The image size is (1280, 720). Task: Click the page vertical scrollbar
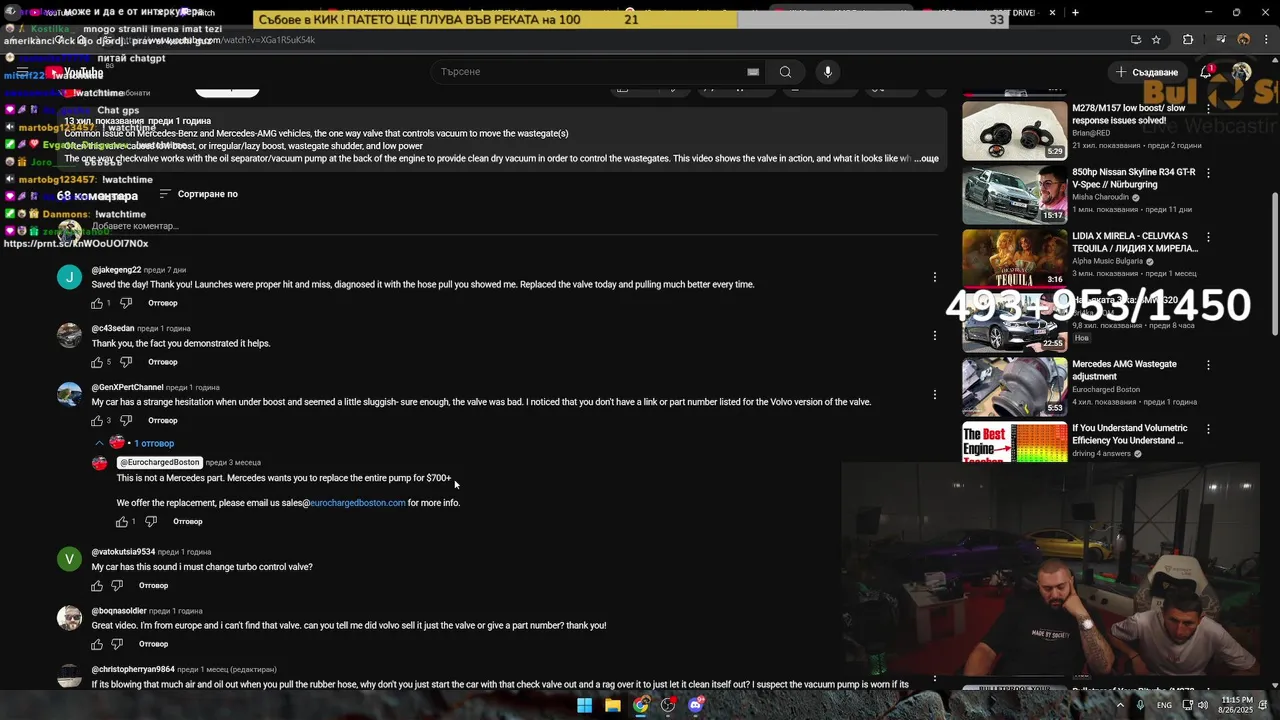coord(1274,264)
